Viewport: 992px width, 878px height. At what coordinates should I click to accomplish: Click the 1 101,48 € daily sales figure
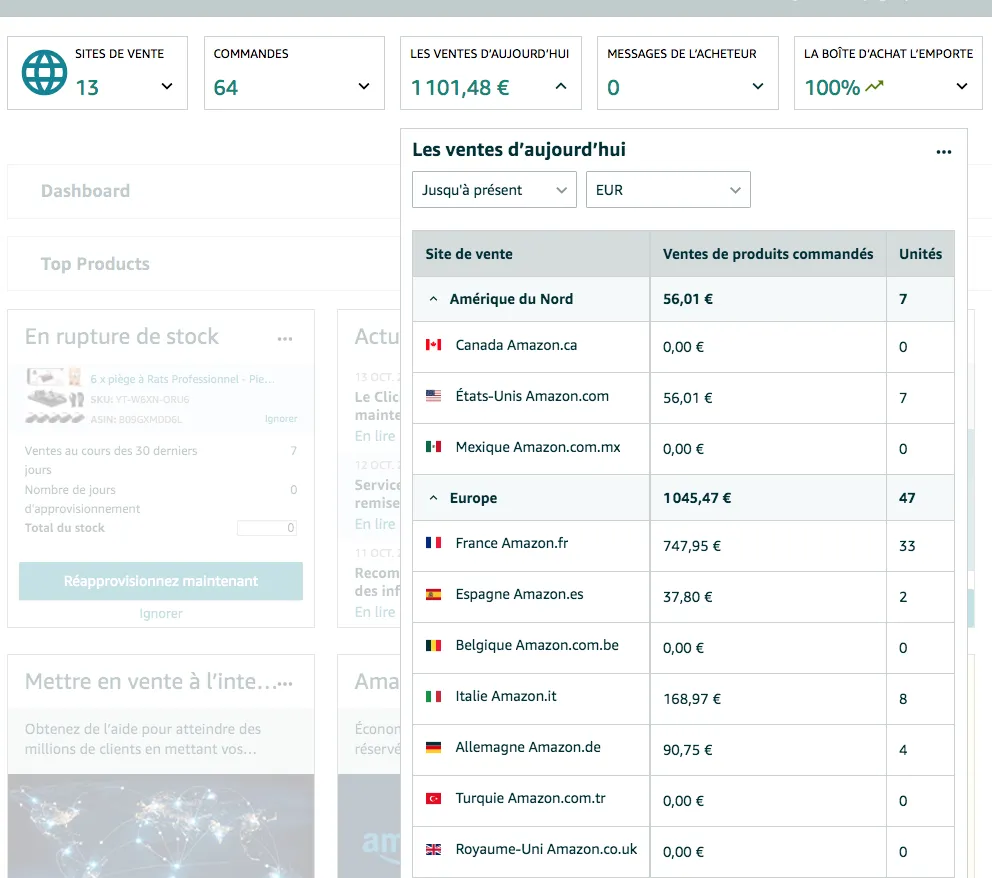[x=460, y=87]
